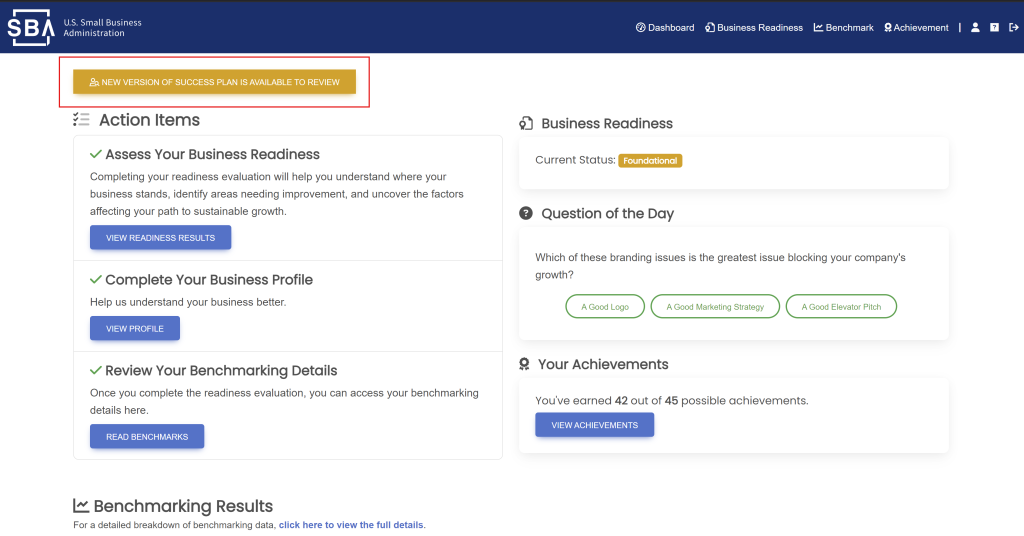Open the Dashboard menu item

(665, 28)
